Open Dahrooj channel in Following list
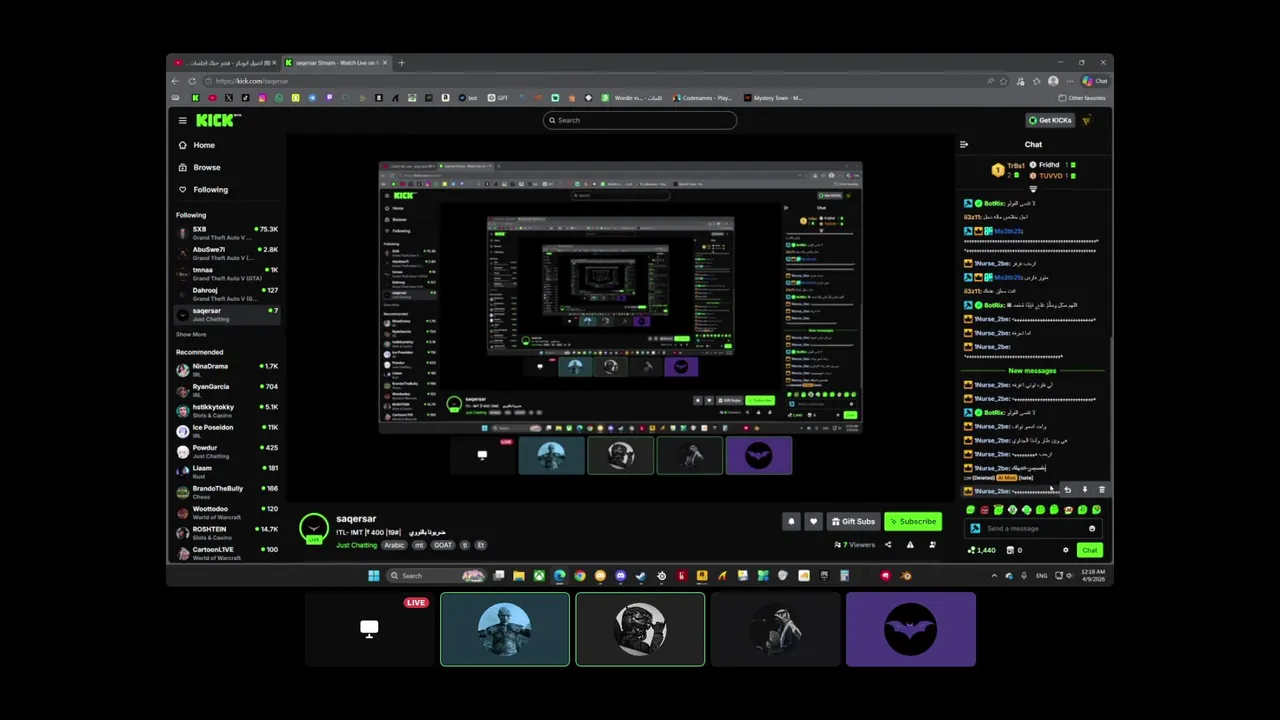This screenshot has height=720, width=1280. point(227,294)
